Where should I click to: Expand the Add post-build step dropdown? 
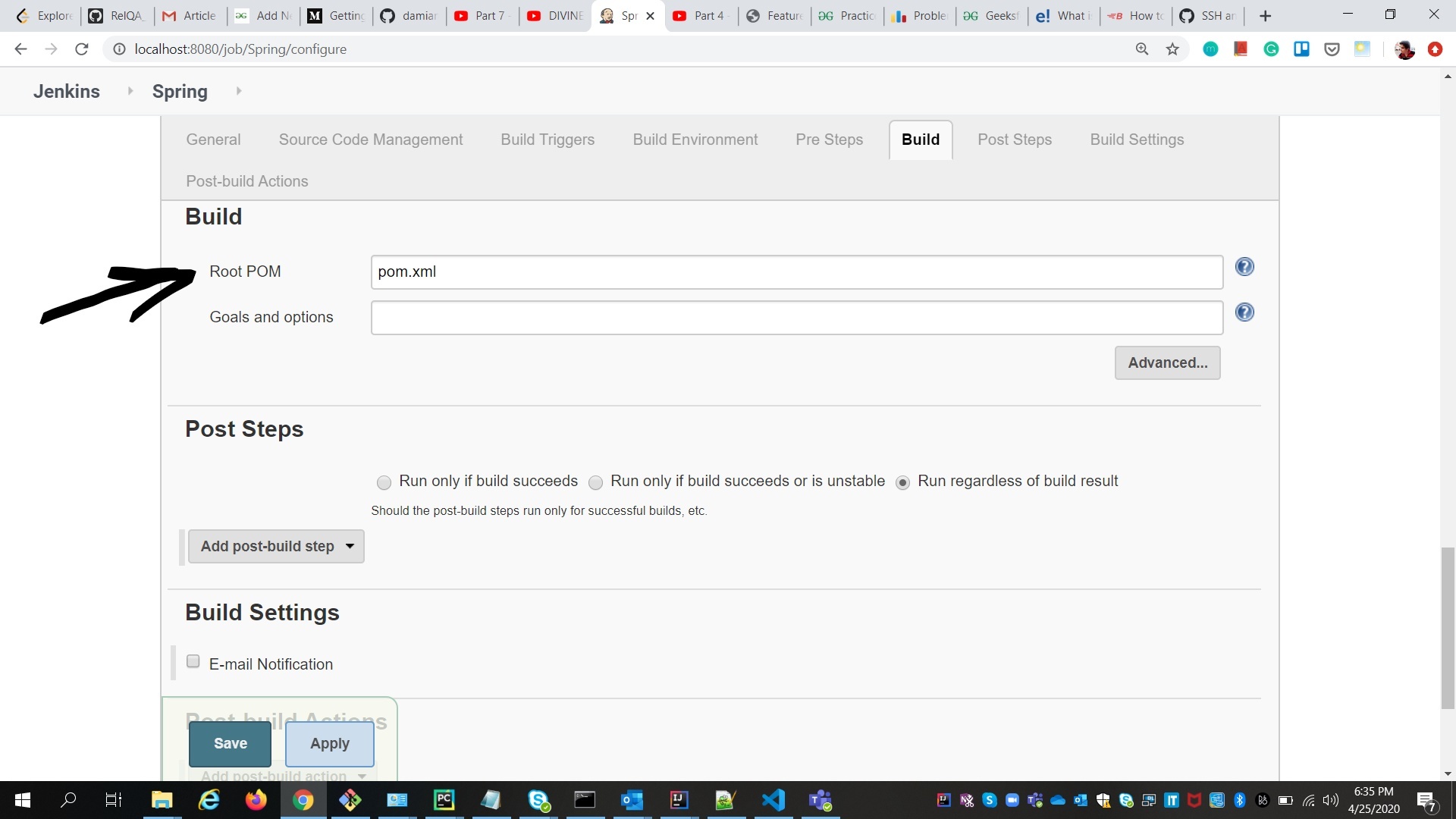[x=276, y=546]
